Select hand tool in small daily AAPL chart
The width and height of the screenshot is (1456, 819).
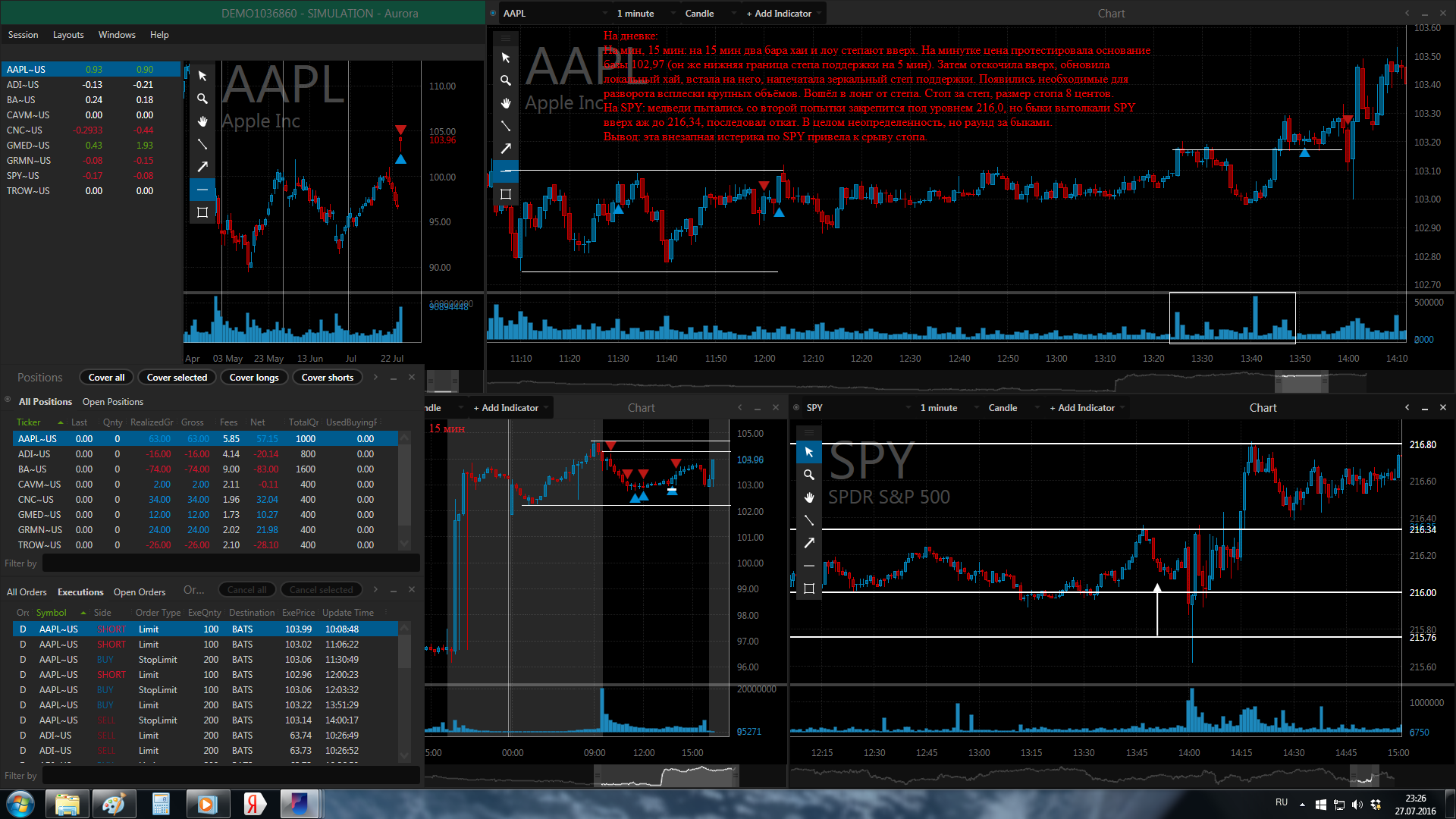coord(202,121)
